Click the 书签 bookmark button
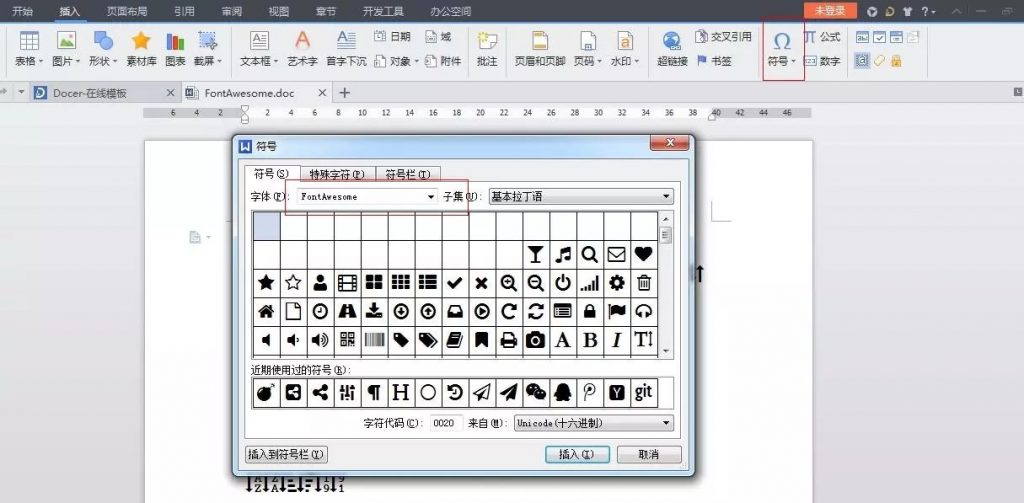Image resolution: width=1024 pixels, height=503 pixels. pyautogui.click(x=714, y=61)
